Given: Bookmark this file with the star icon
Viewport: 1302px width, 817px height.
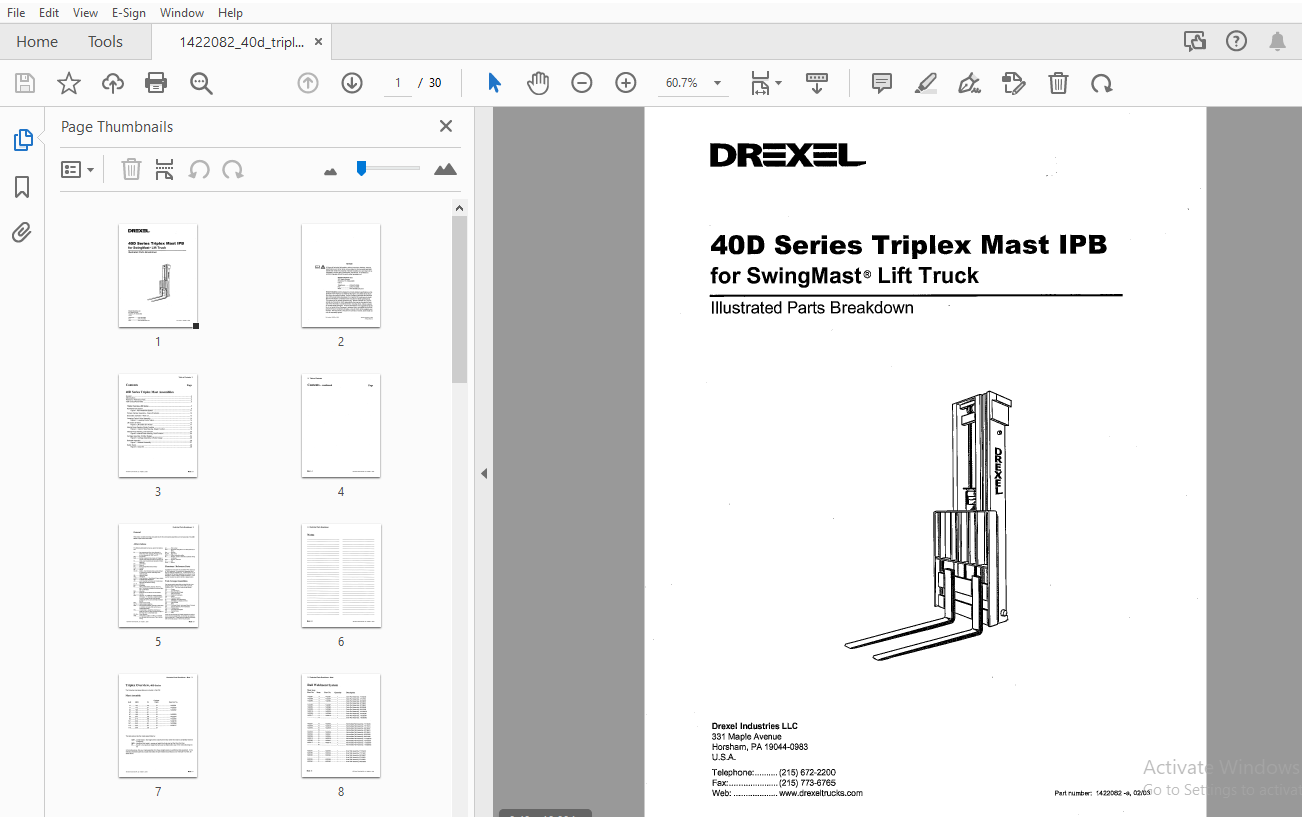Looking at the screenshot, I should (69, 83).
